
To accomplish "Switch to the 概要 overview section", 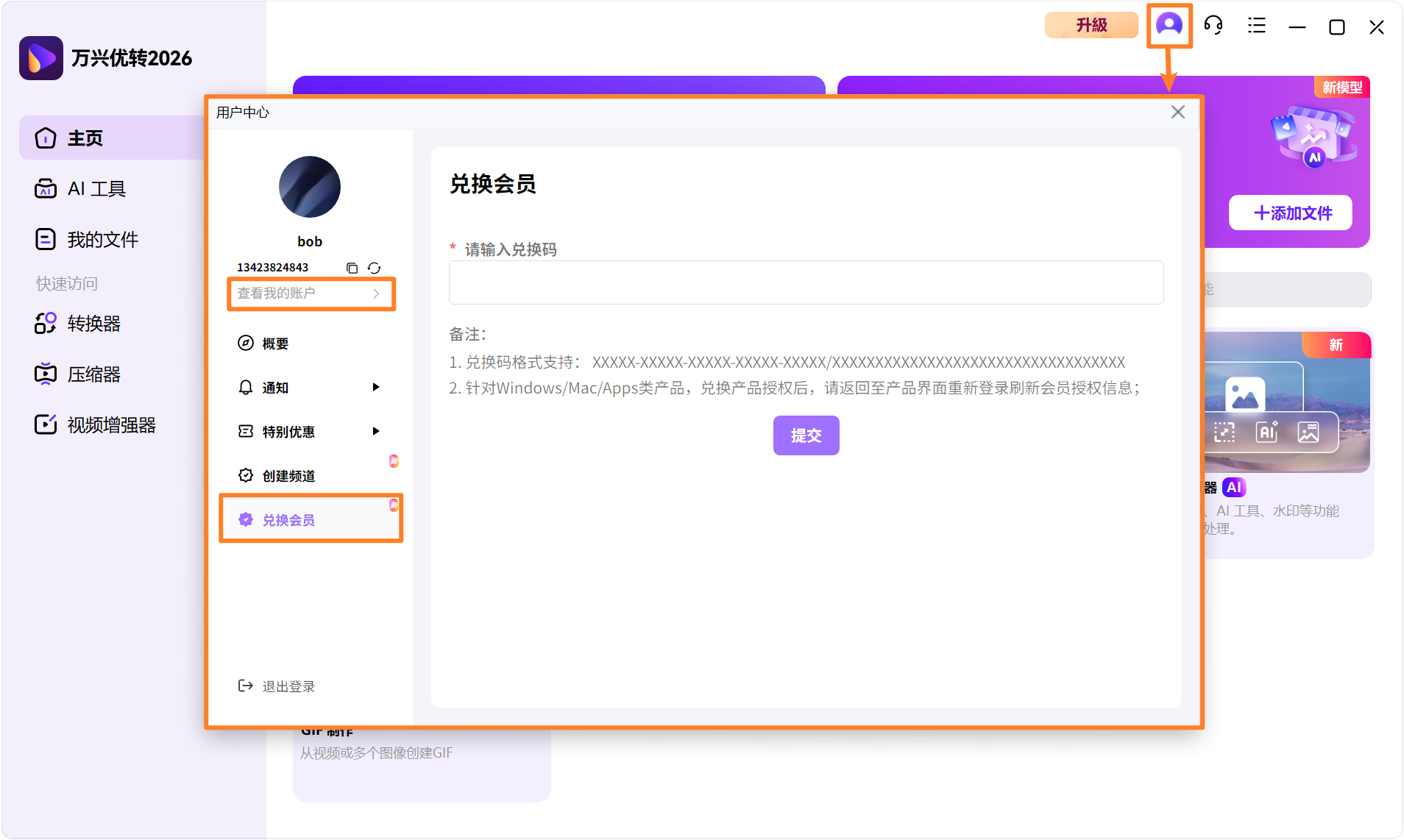I will coord(276,343).
